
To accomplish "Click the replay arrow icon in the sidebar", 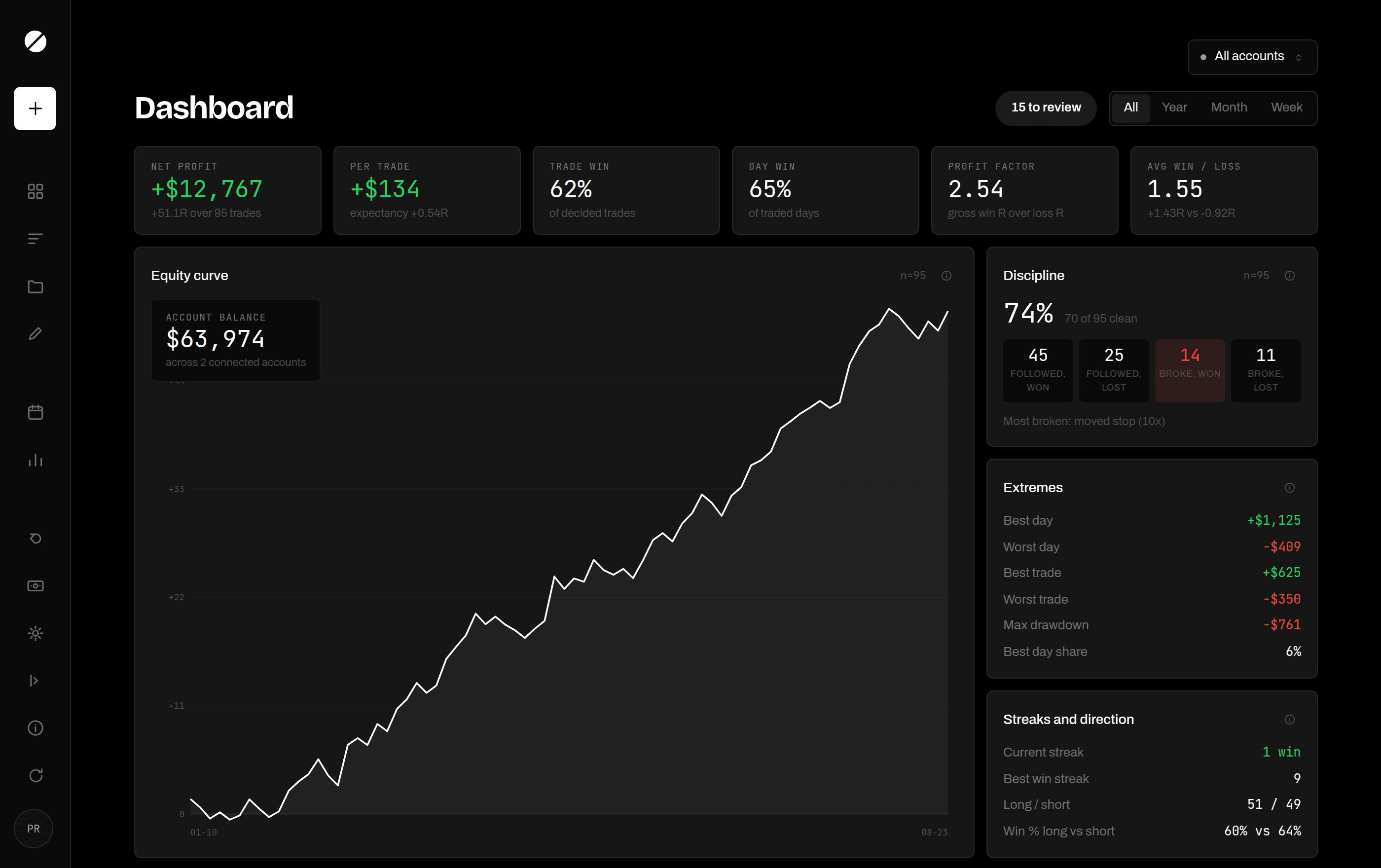I will point(35,539).
